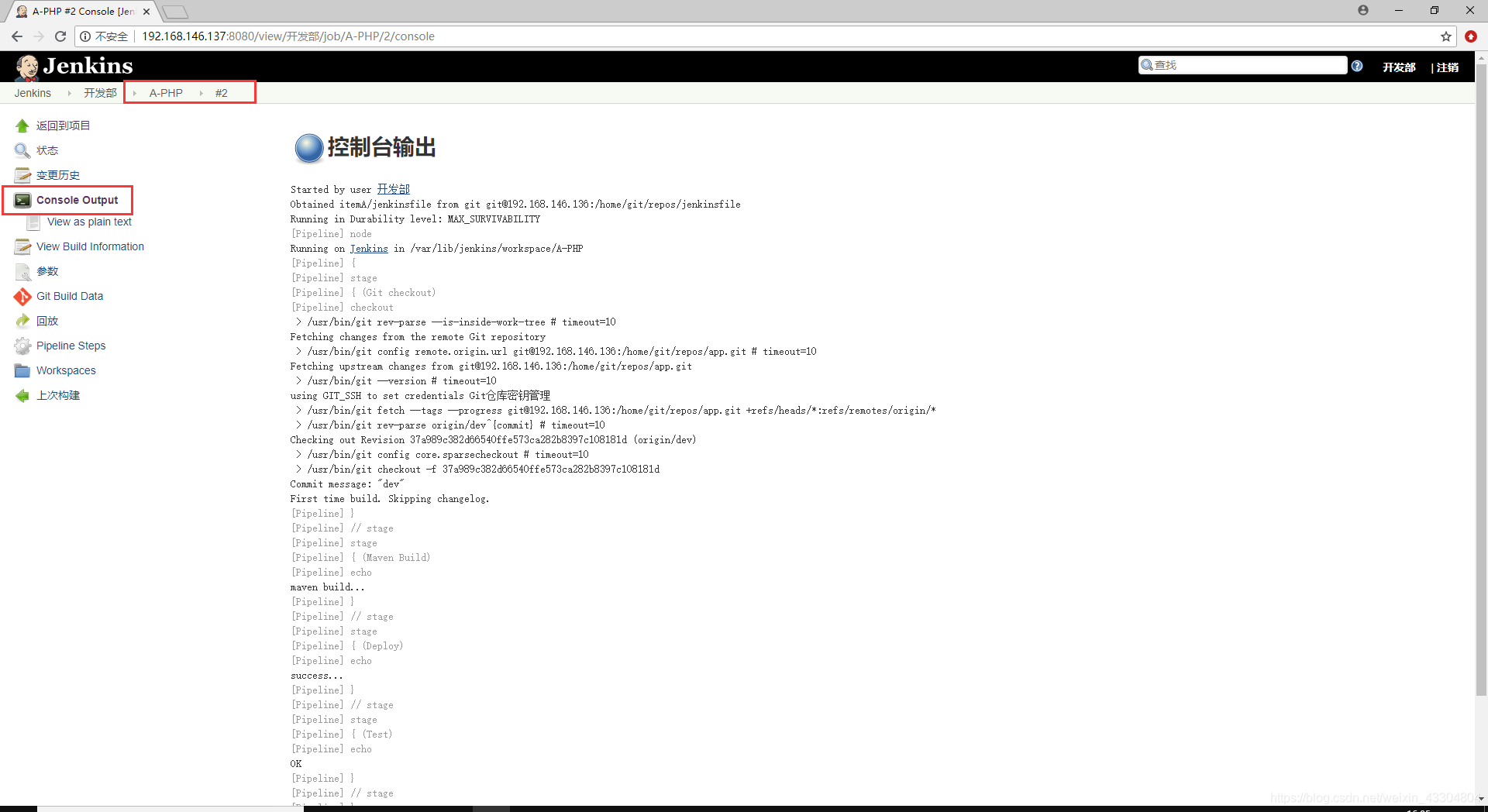This screenshot has width=1488, height=812.
Task: Click the blue help question mark icon
Action: click(1357, 66)
